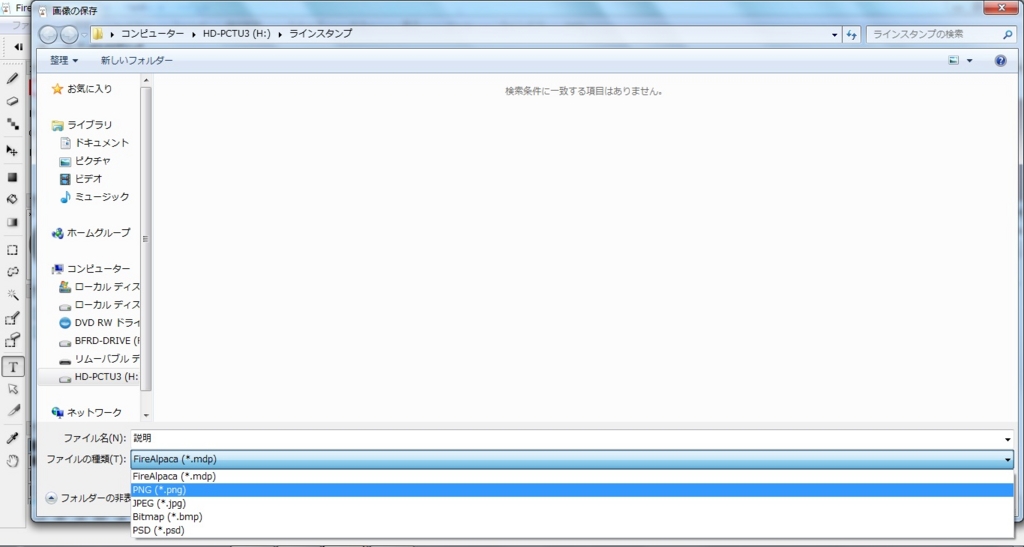Click the search magnifier icon
This screenshot has height=547, width=1024.
pos(1008,34)
